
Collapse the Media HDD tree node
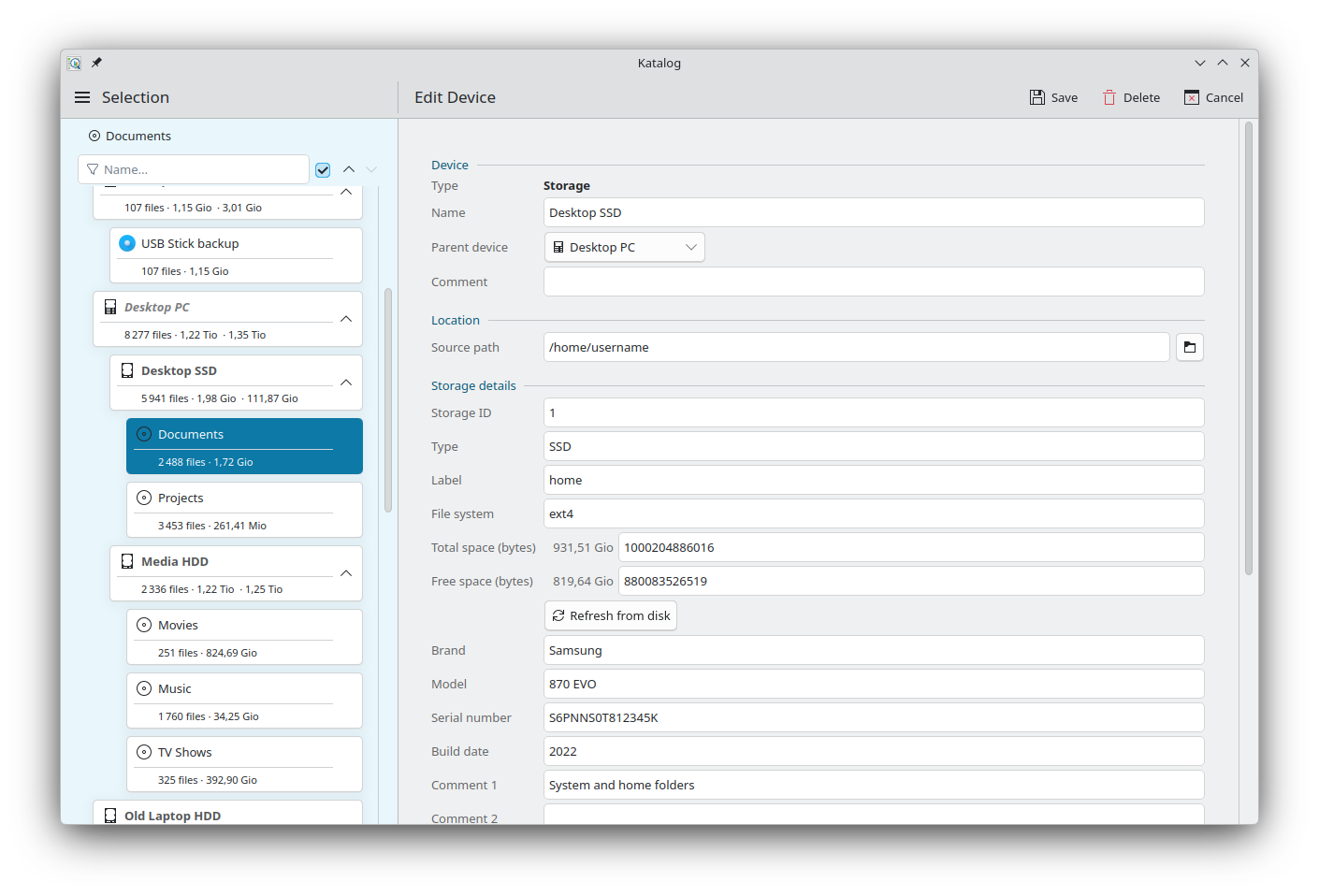click(346, 573)
